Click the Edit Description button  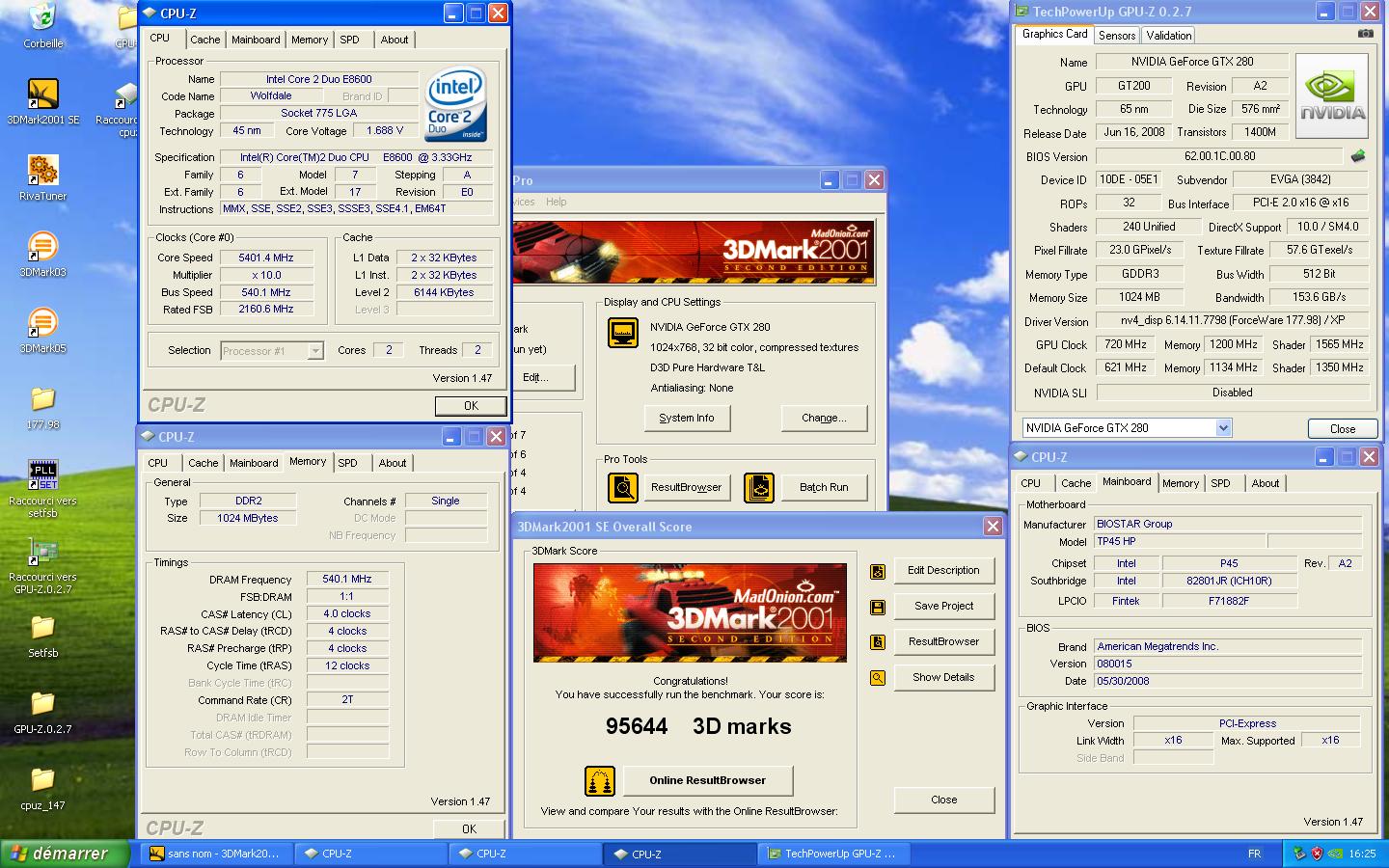943,570
